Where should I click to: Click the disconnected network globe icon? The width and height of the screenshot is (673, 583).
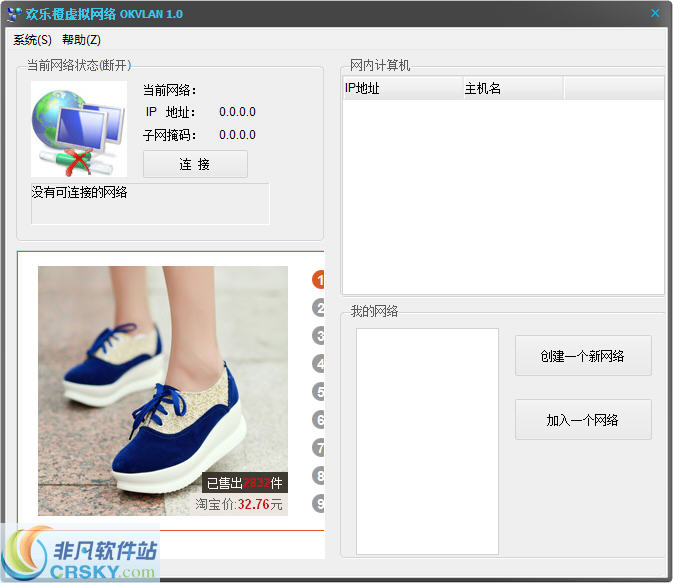79,129
